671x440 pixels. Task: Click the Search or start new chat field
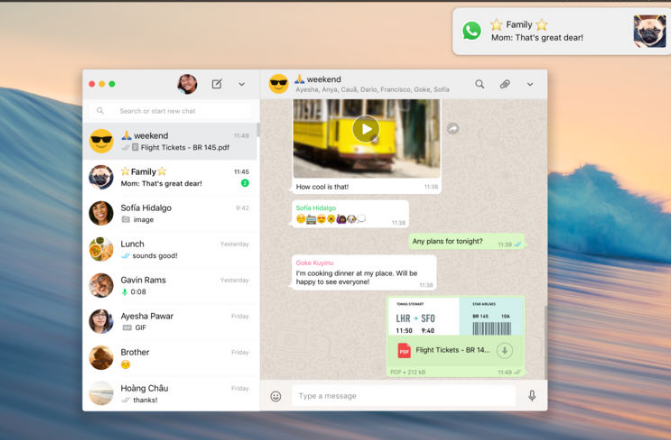point(171,111)
